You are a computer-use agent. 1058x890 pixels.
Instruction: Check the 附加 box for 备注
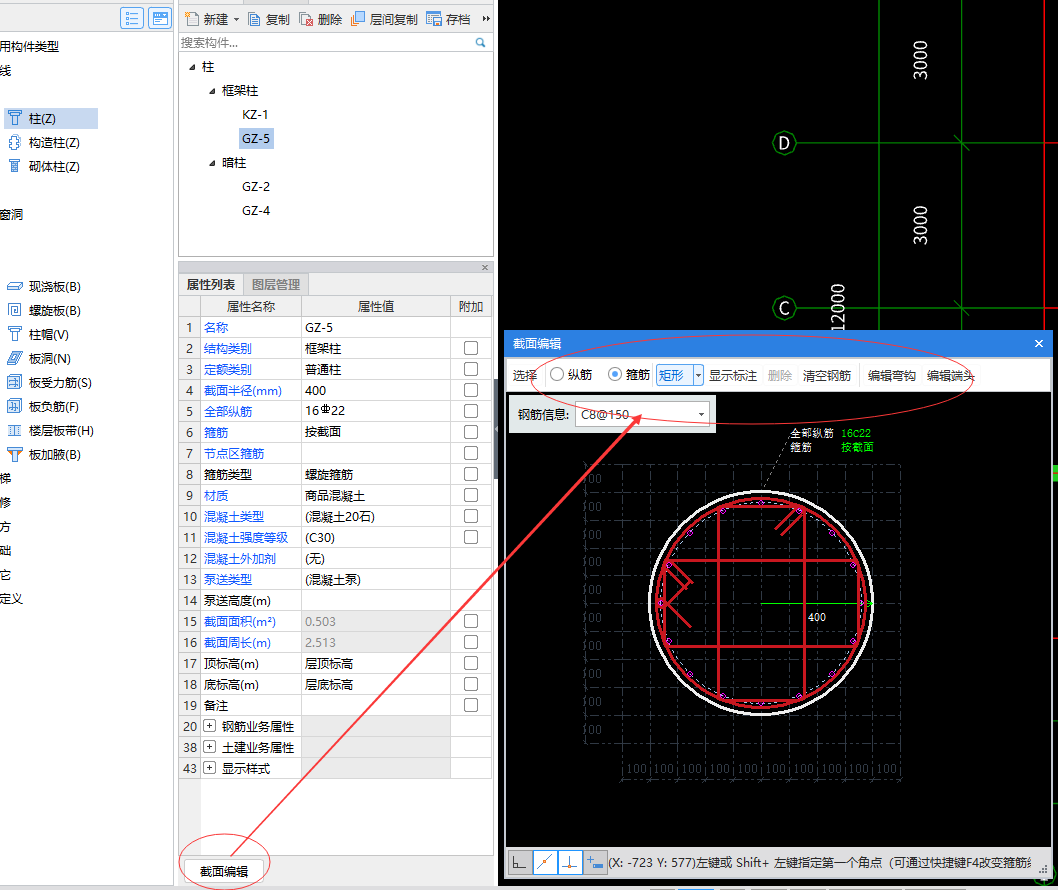[x=471, y=705]
